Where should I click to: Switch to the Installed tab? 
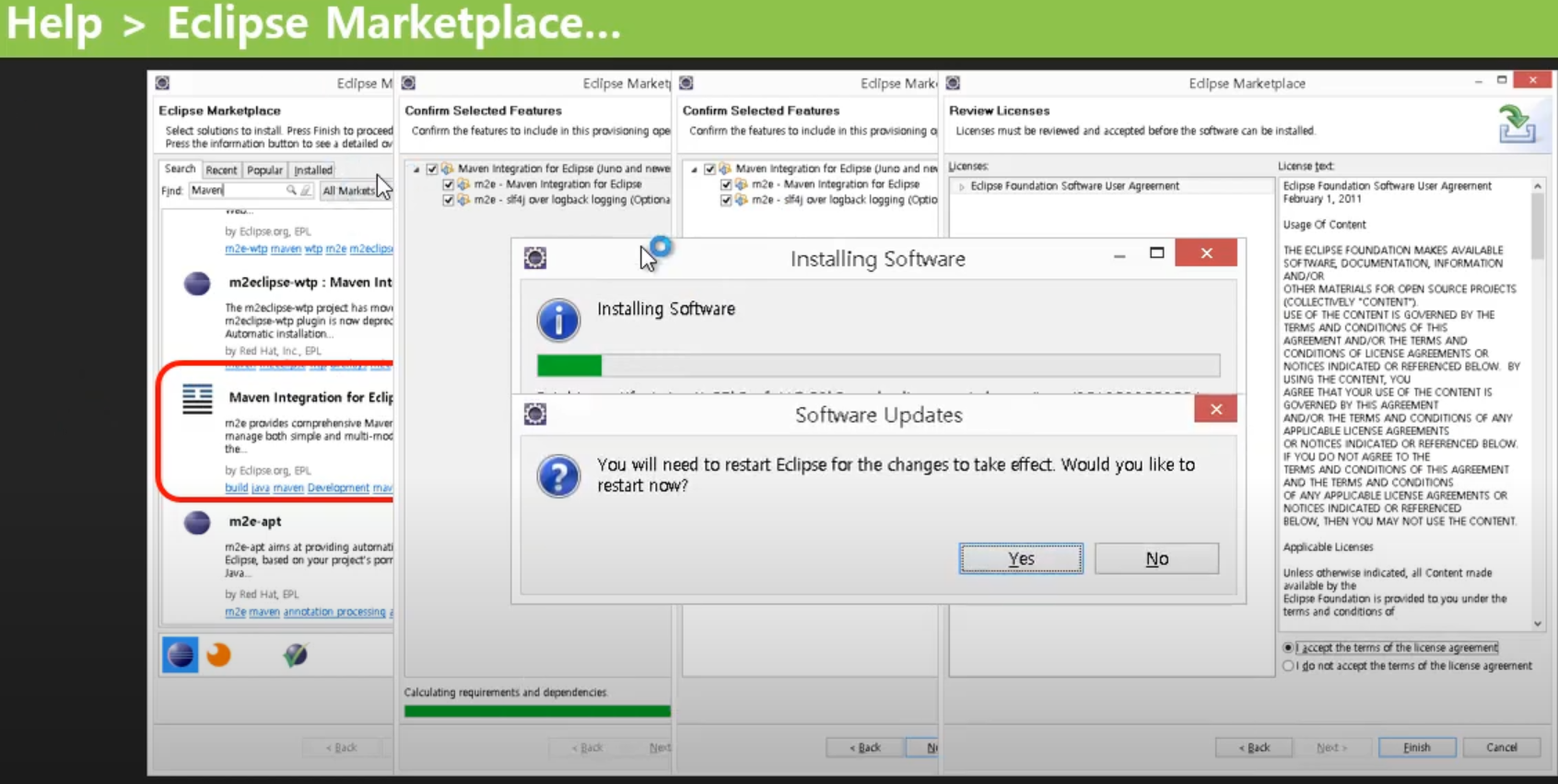(313, 170)
